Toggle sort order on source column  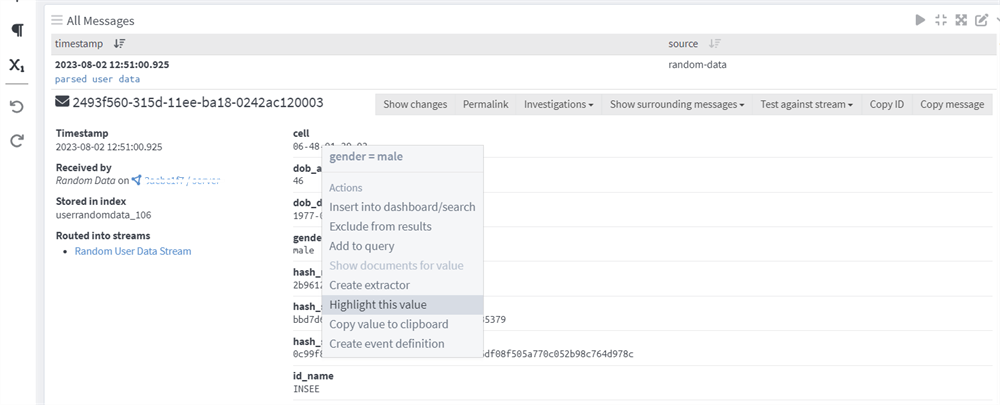[714, 44]
